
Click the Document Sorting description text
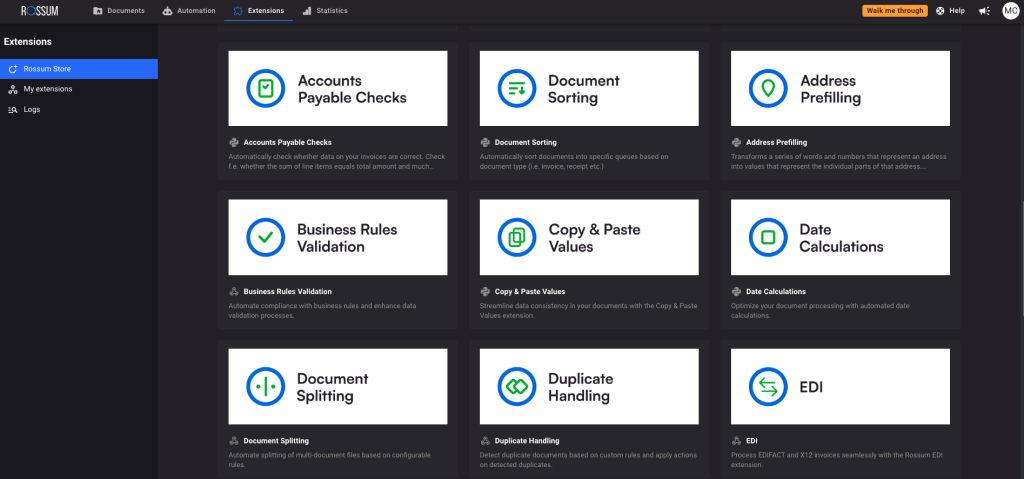(574, 161)
